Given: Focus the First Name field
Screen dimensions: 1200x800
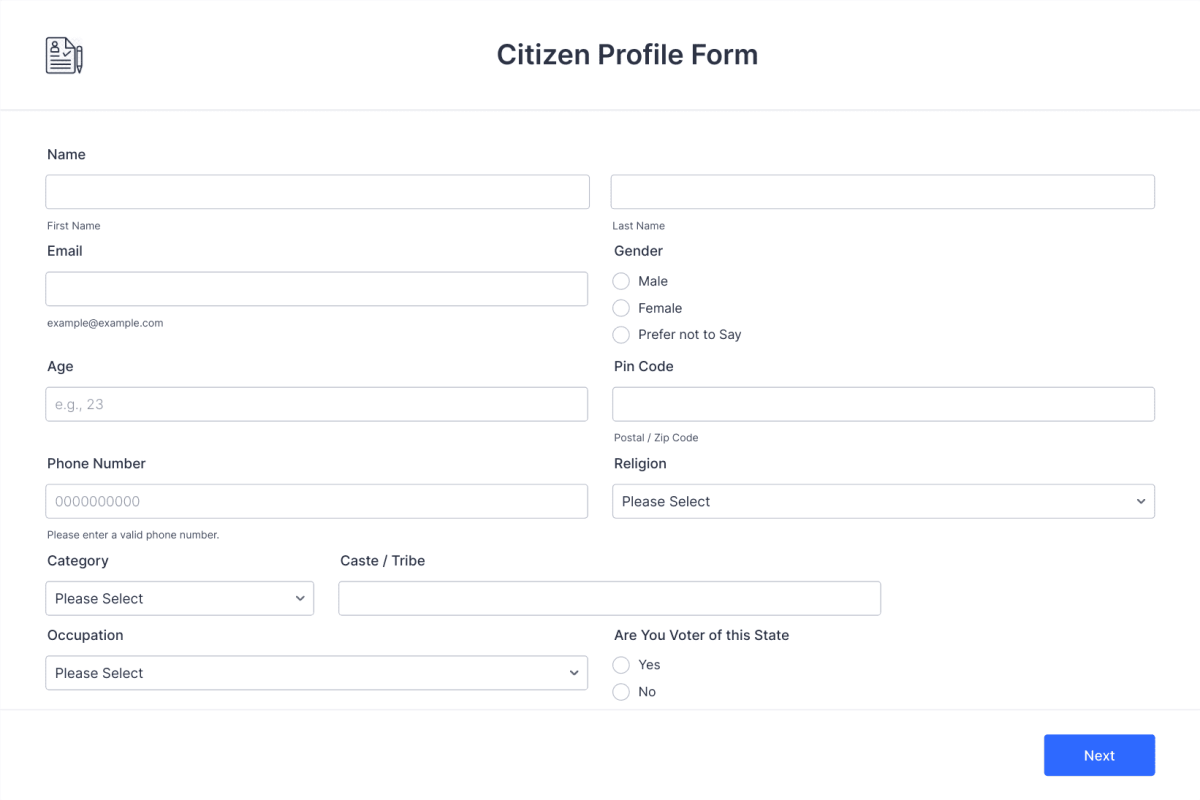Looking at the screenshot, I should (x=317, y=191).
